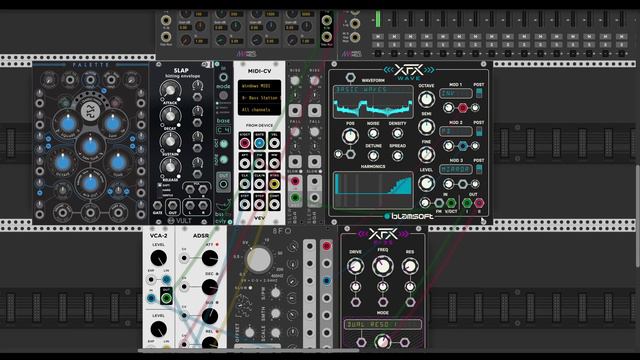Click the FREQ knob on XFX filter
The width and height of the screenshot is (640, 360).
[382, 267]
